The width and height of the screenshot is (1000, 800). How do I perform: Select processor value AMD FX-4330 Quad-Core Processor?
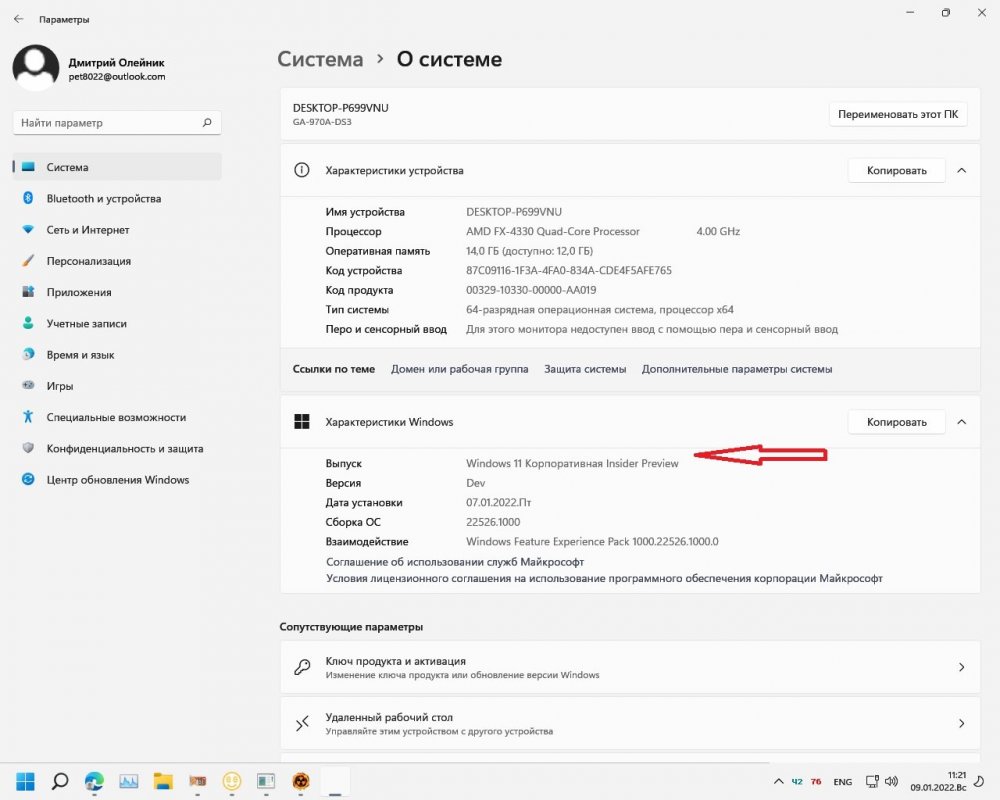[x=553, y=232]
